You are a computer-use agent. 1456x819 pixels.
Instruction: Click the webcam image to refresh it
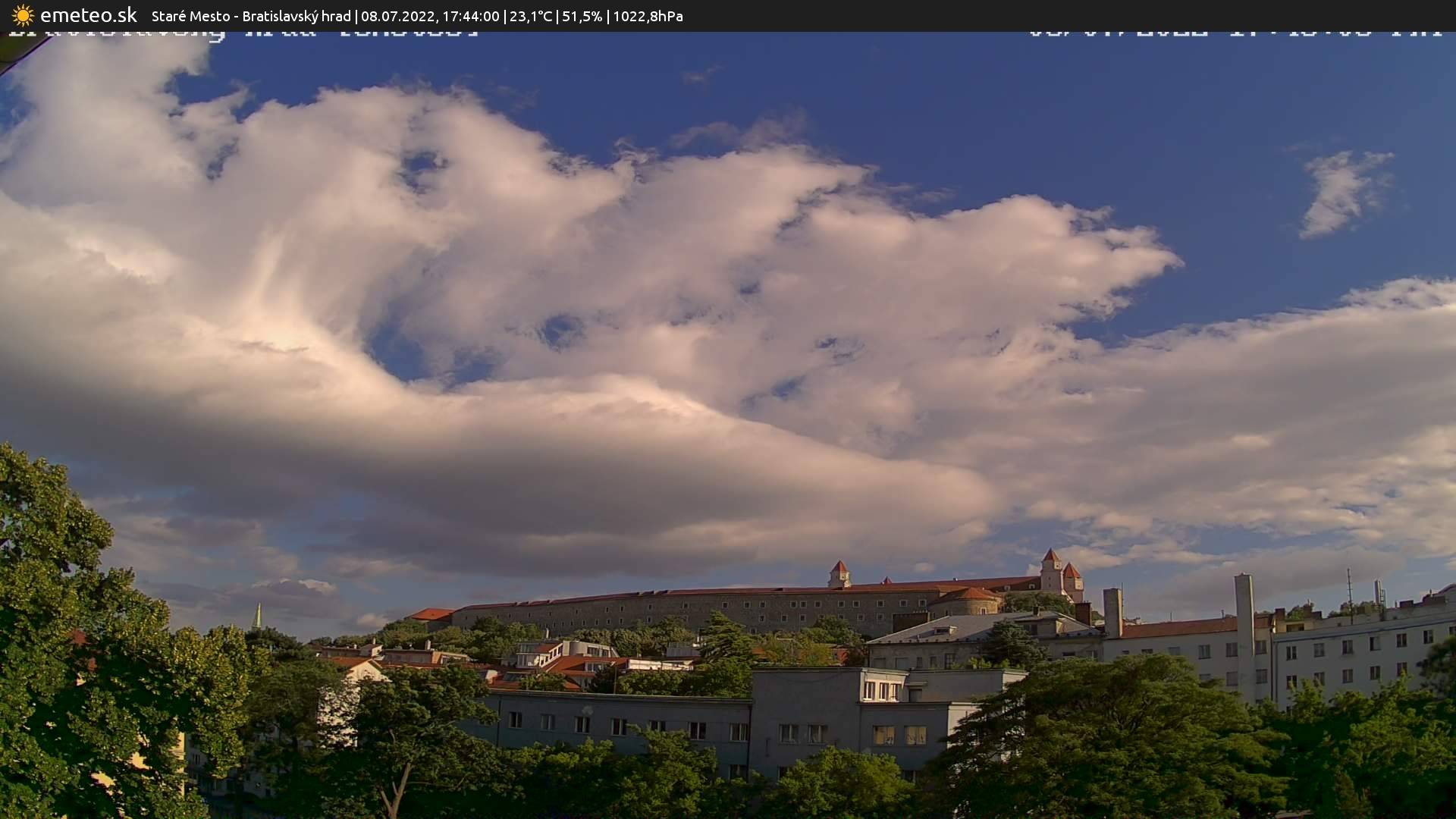point(728,425)
